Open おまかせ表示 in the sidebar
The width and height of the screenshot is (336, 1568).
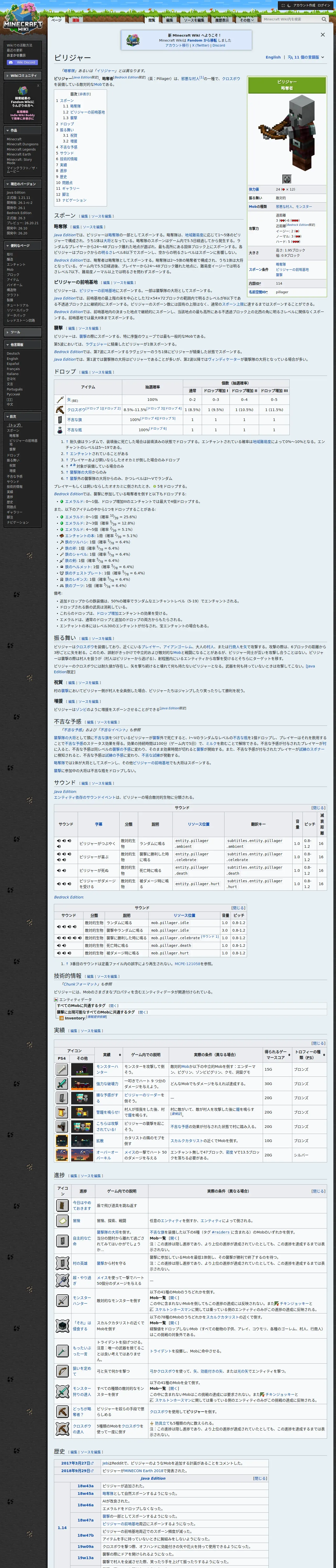click(16, 55)
